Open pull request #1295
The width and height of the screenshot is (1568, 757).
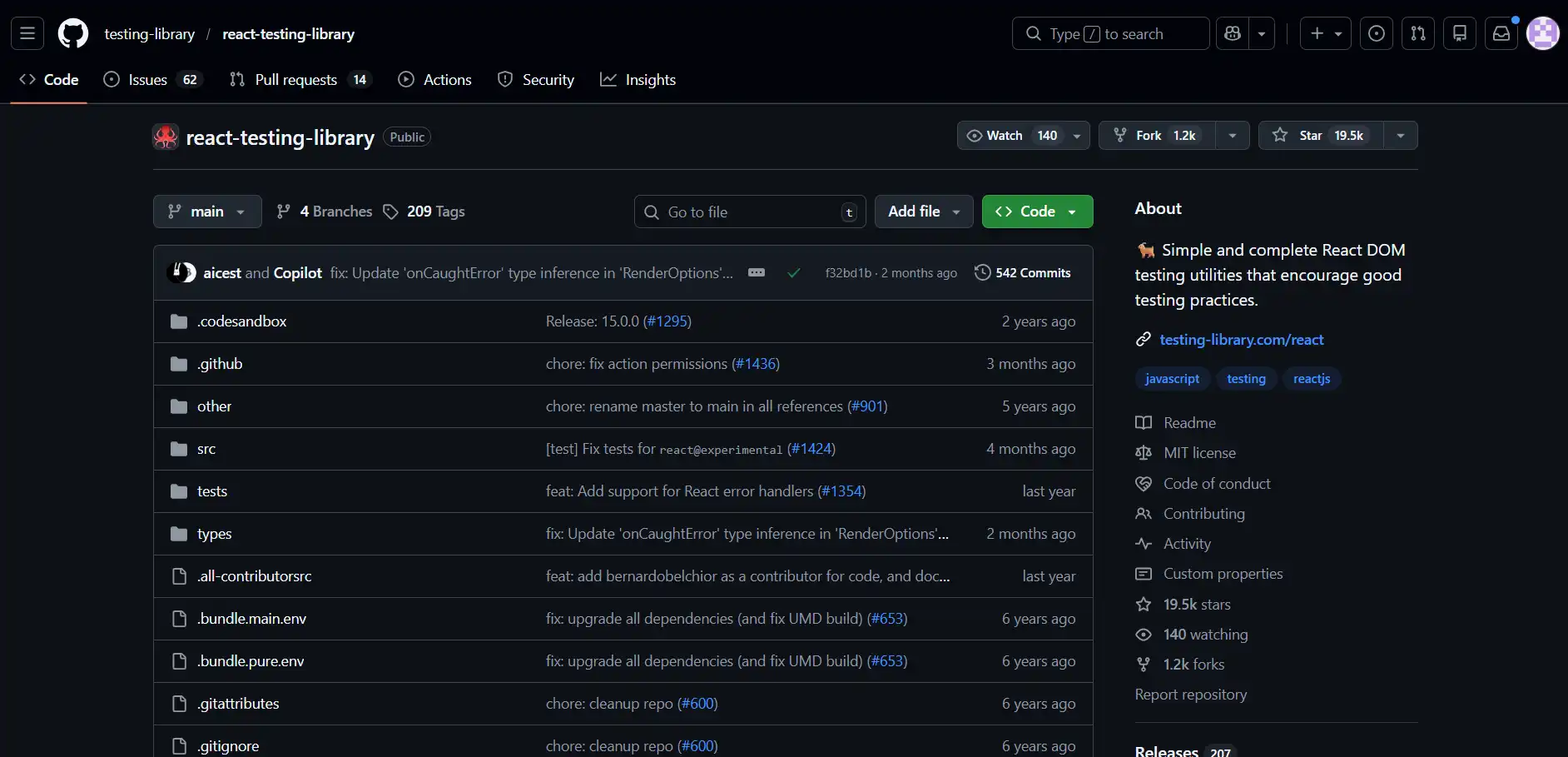(x=667, y=321)
